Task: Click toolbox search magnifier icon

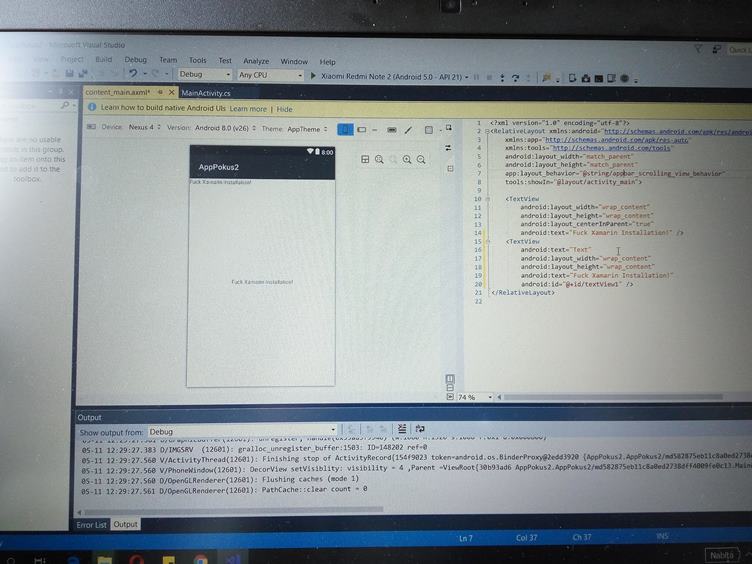Action: 65,105
